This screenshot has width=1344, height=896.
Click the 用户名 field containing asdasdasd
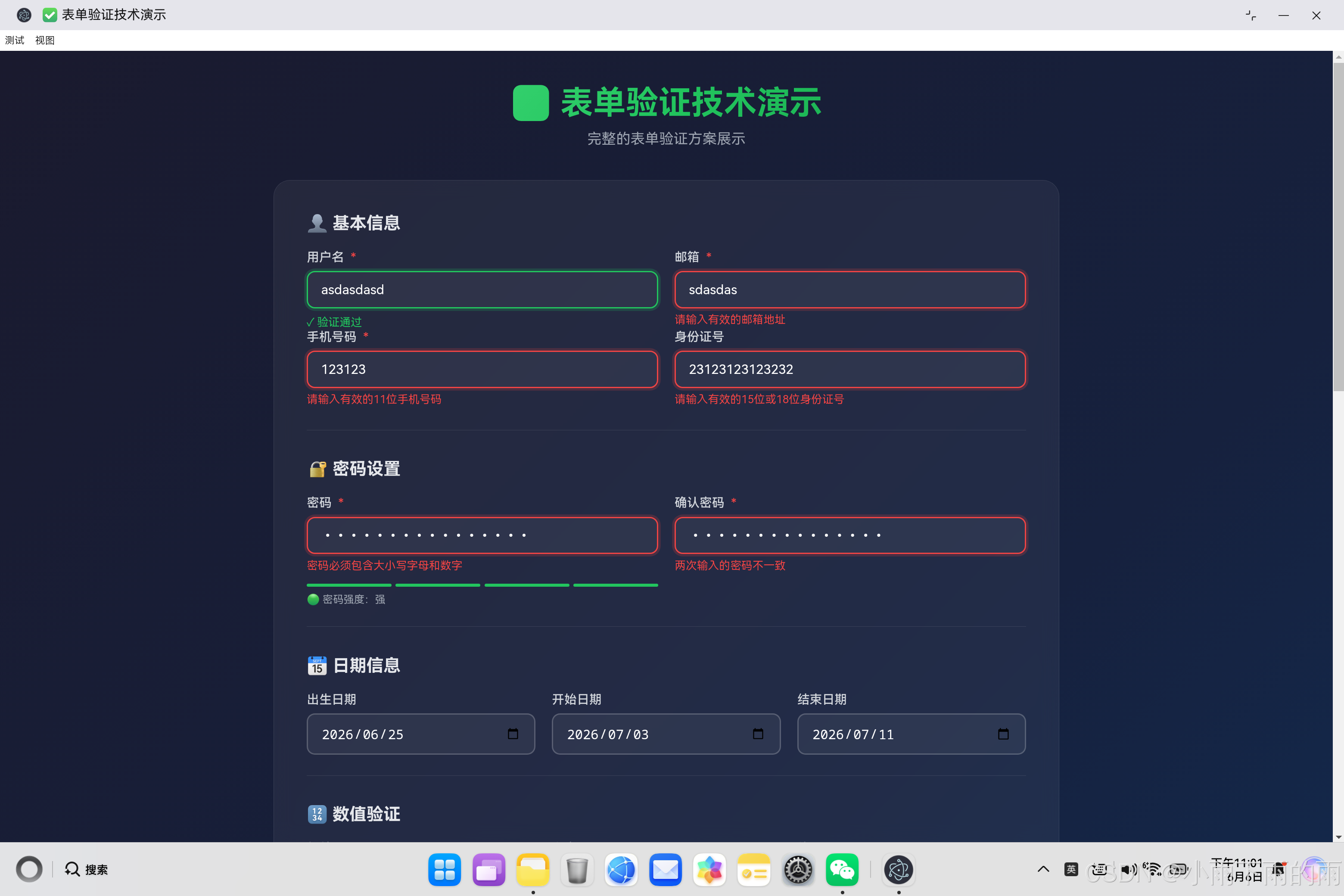(x=482, y=290)
